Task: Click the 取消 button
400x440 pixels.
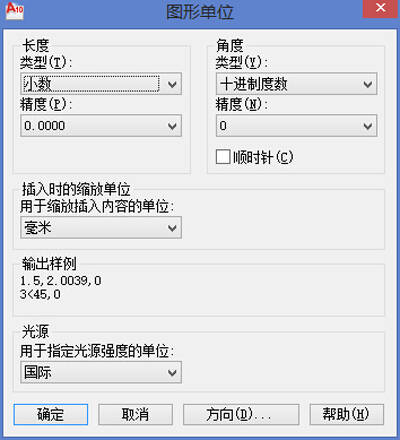Action: tap(135, 414)
